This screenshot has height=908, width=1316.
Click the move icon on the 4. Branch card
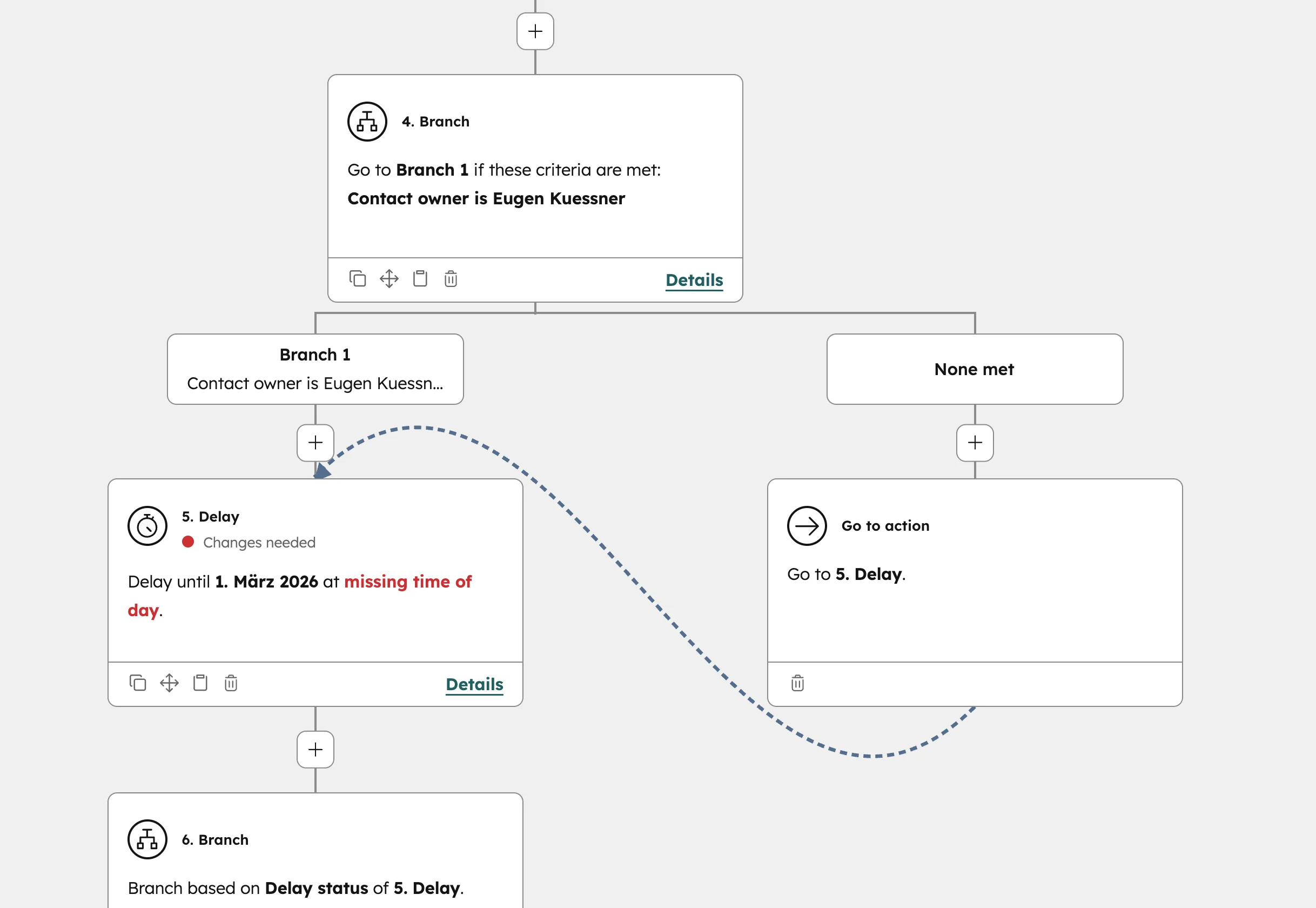(389, 279)
